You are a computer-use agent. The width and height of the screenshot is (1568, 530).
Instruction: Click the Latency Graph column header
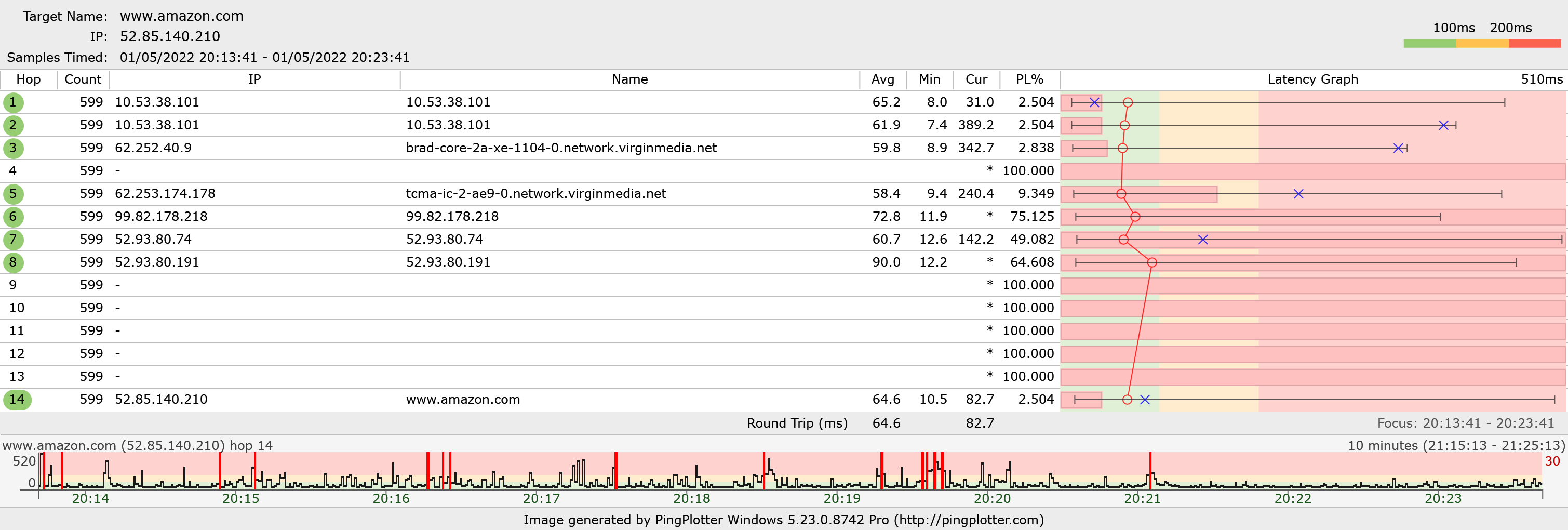[x=1312, y=79]
